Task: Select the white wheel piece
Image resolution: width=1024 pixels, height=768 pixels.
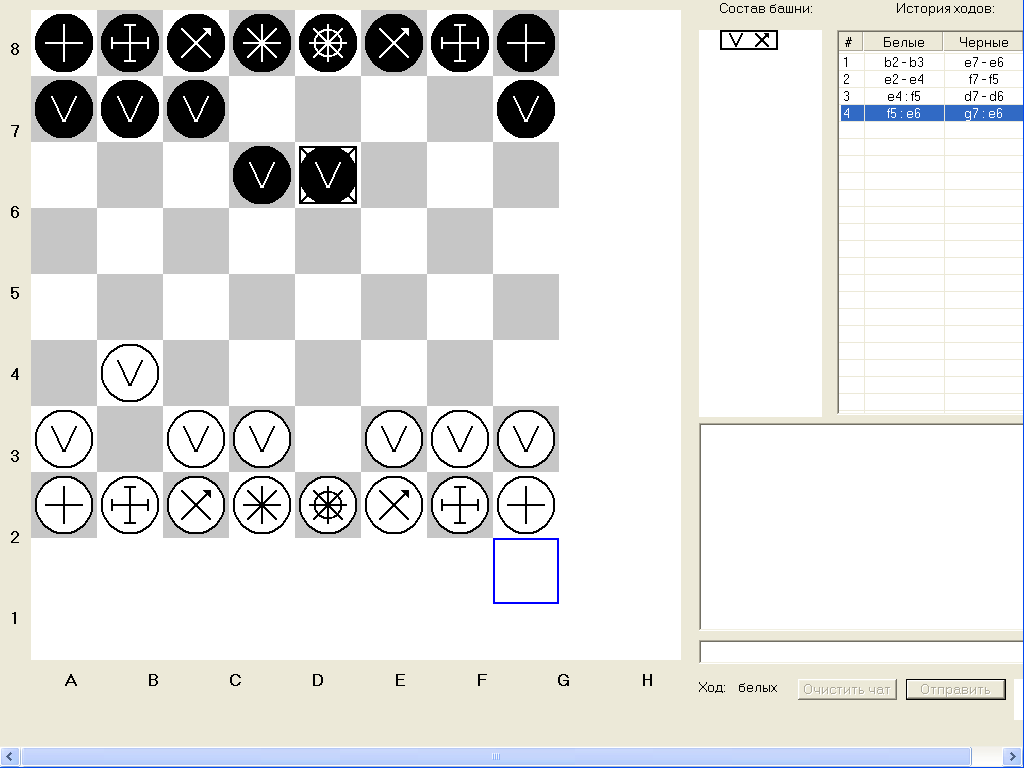Action: (x=328, y=505)
